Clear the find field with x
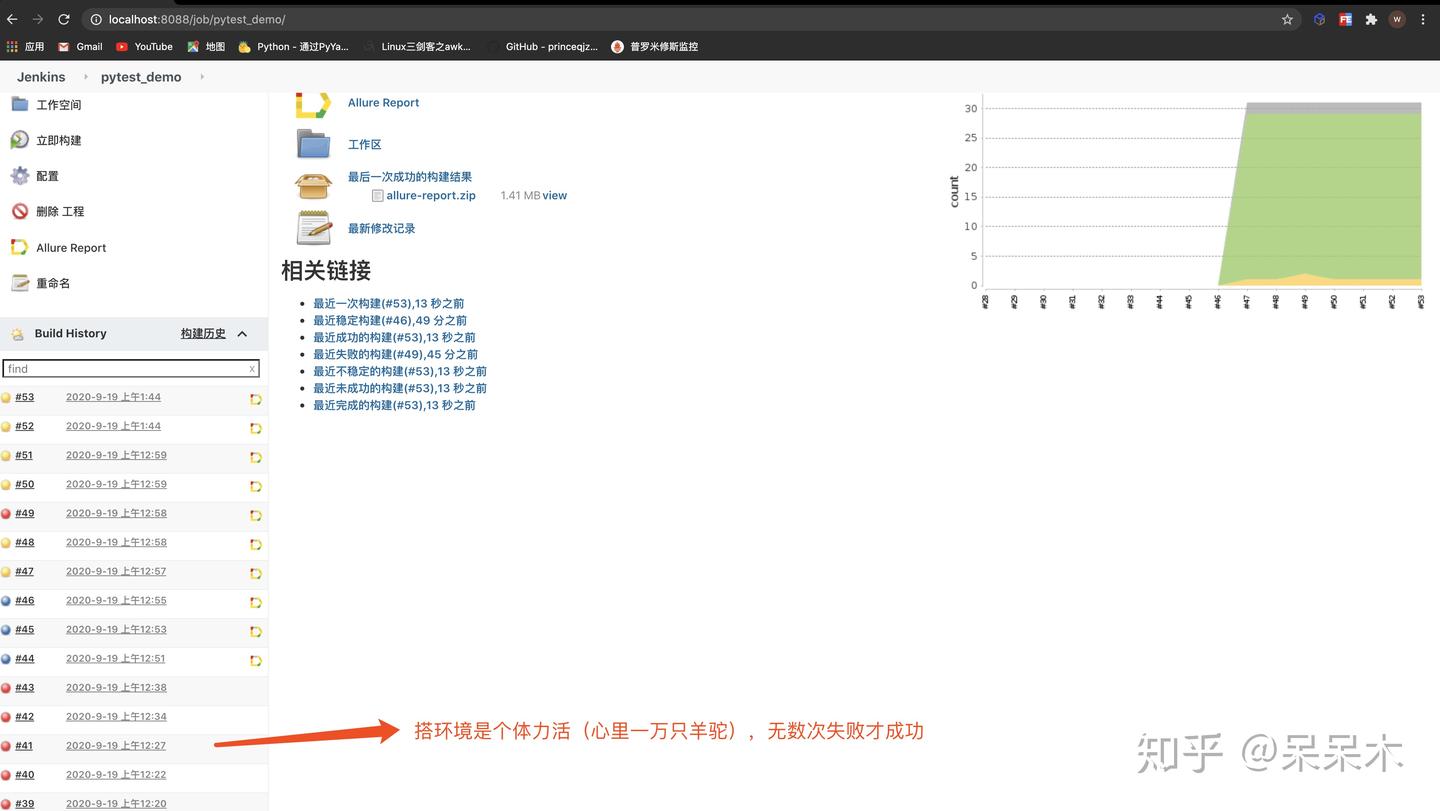Viewport: 1440px width, 811px height. tap(252, 369)
